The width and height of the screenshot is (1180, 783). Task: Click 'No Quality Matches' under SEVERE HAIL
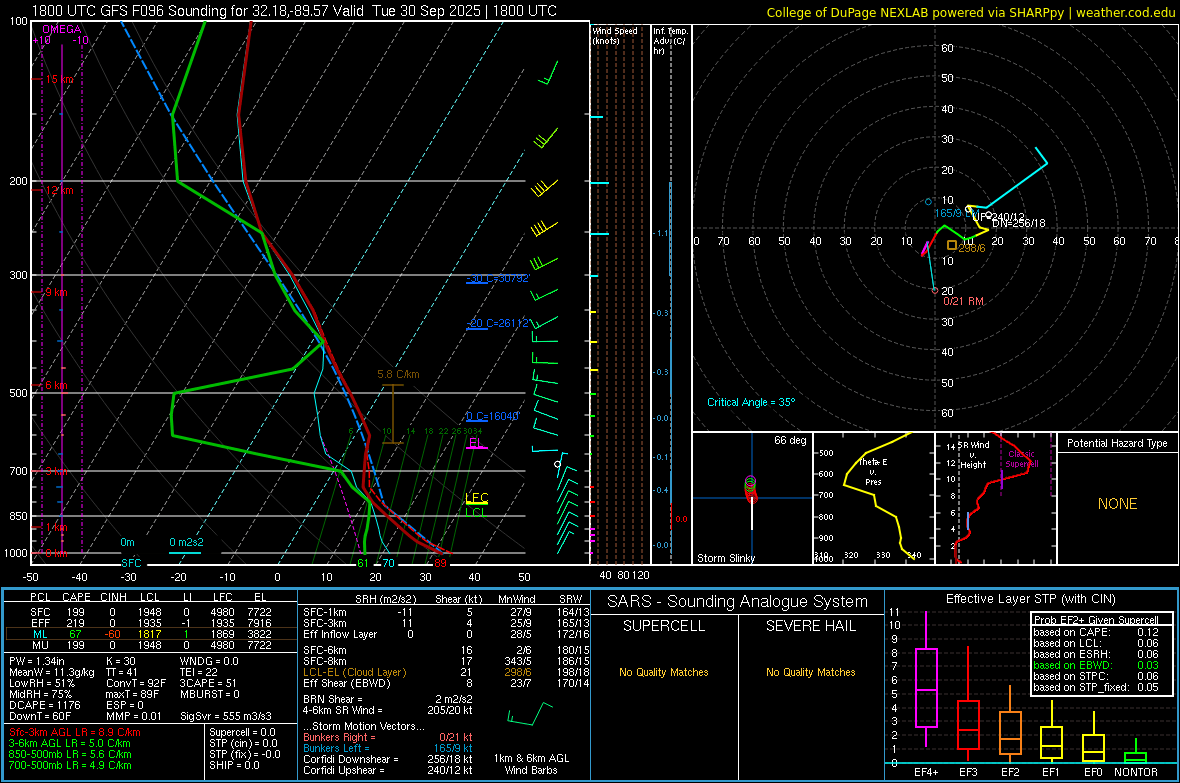coord(810,672)
